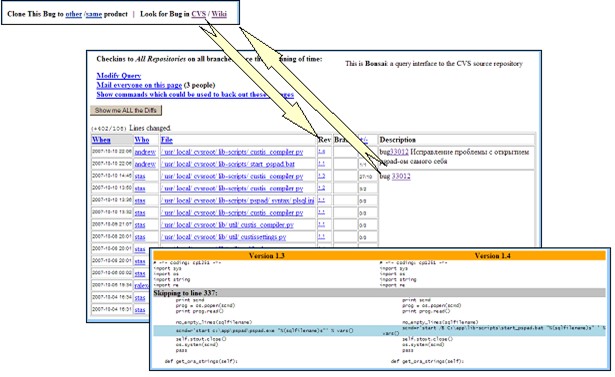Open bug 33012 link in second description
Viewport: 615px width, 377px height.
click(401, 176)
